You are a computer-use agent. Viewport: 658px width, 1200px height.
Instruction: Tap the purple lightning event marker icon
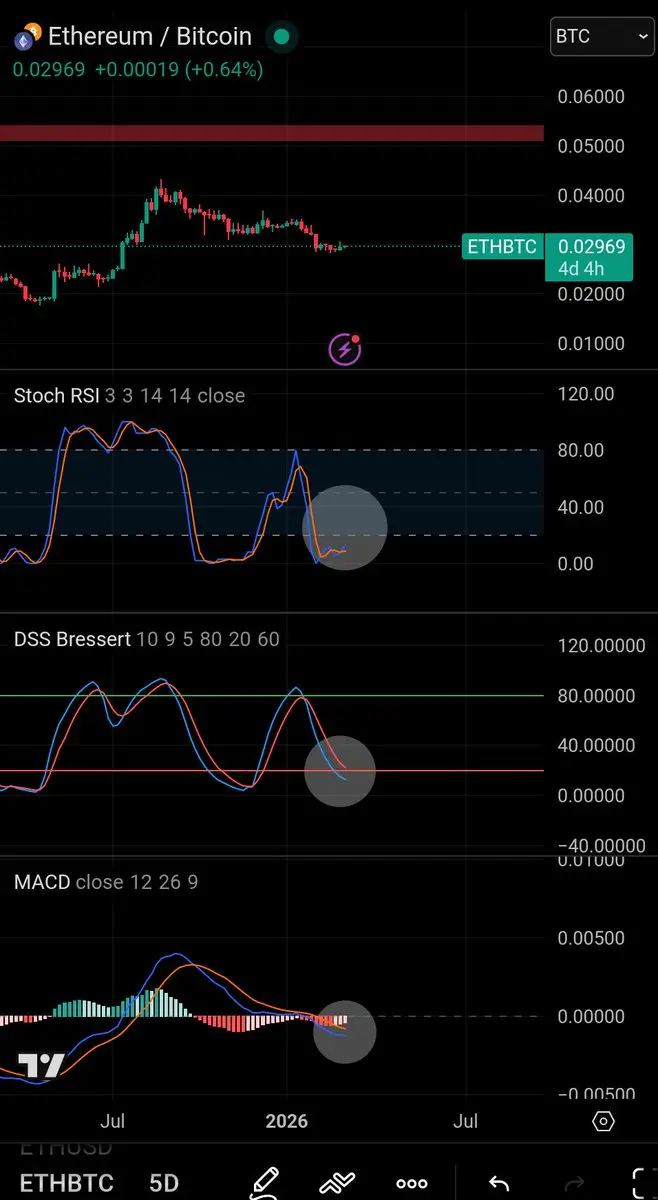tap(345, 349)
